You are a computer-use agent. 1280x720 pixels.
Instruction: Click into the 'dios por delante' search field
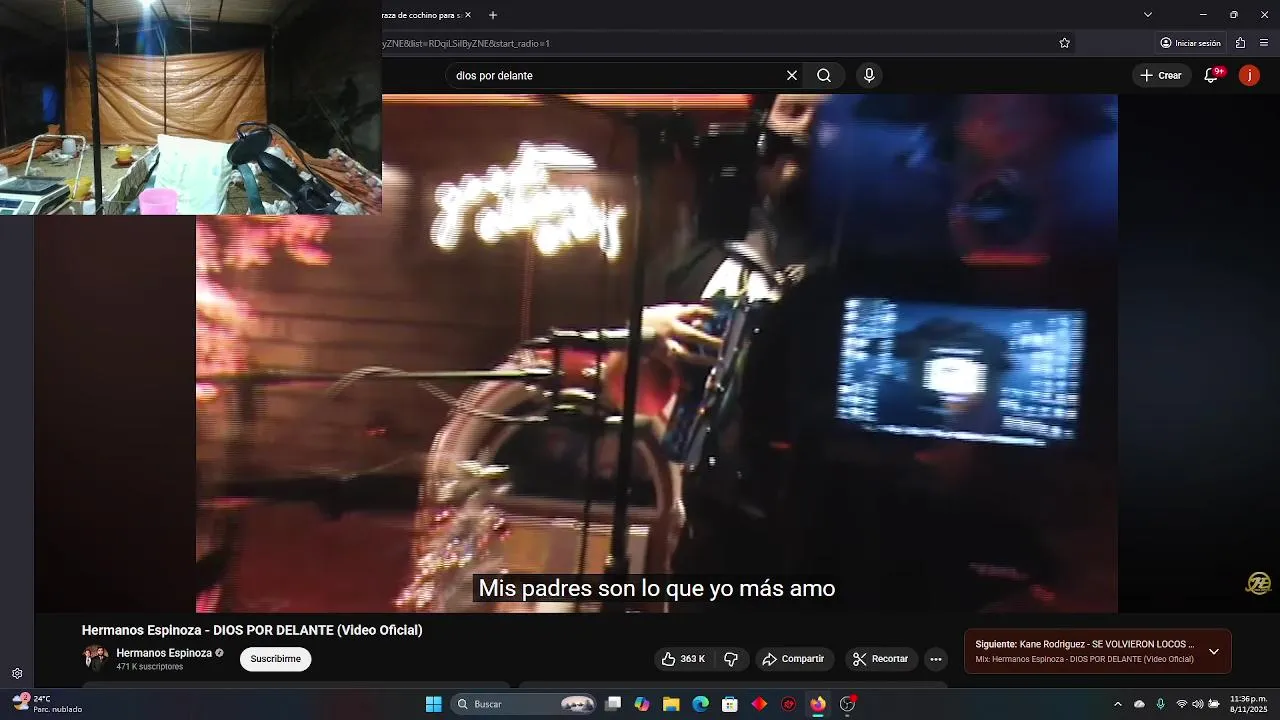pyautogui.click(x=615, y=75)
